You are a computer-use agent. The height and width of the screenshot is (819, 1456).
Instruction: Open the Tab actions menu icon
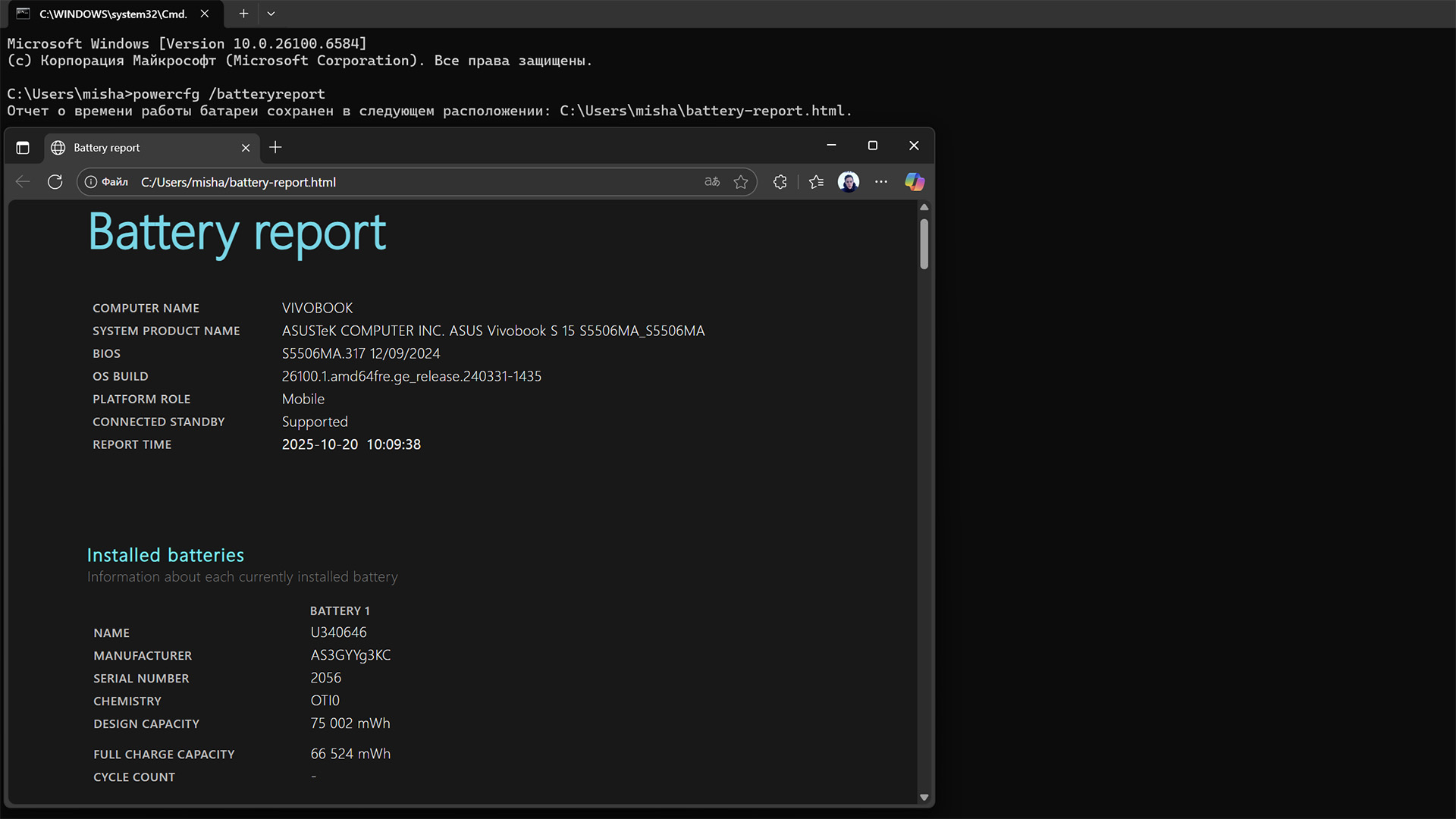click(23, 148)
